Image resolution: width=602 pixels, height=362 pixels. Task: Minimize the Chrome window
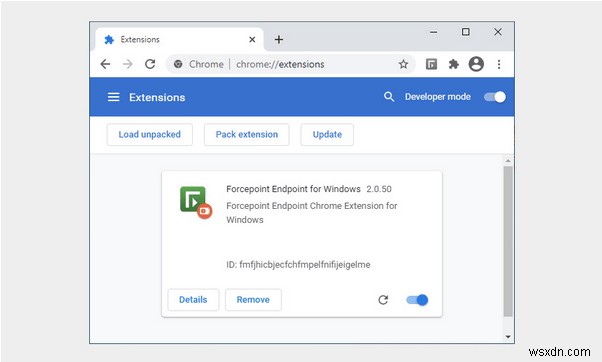coord(433,32)
